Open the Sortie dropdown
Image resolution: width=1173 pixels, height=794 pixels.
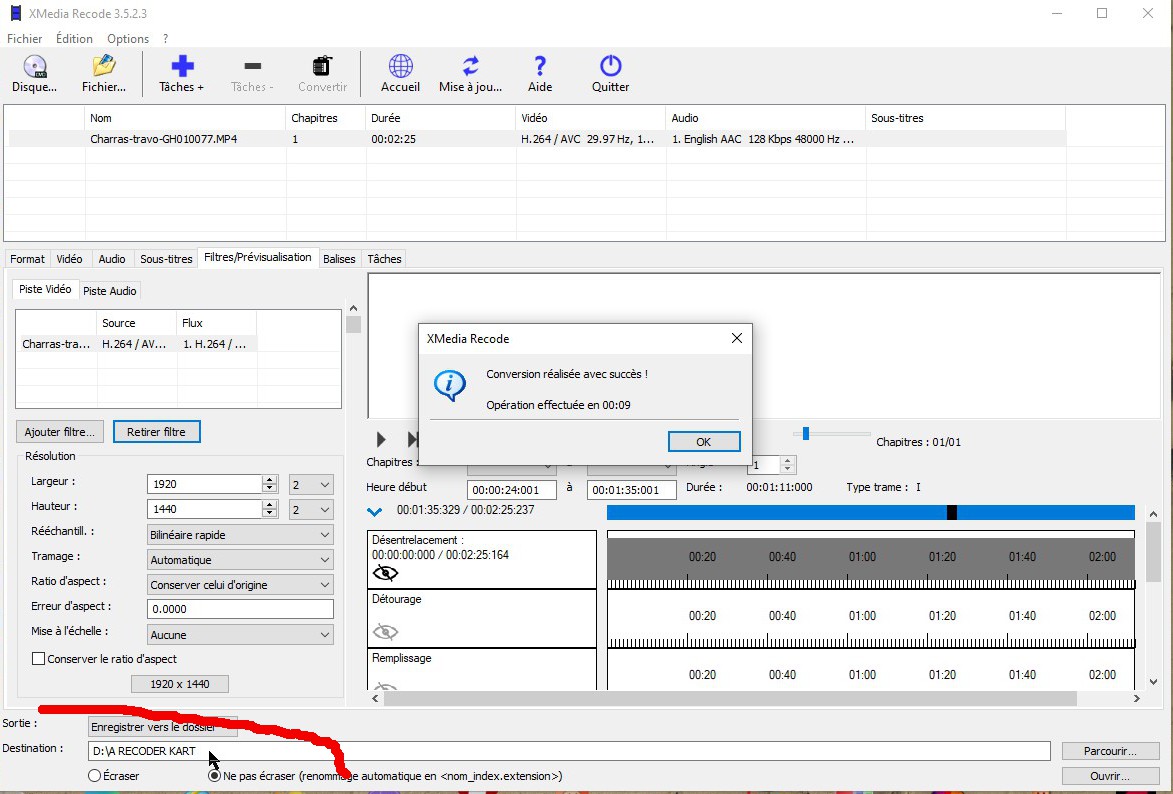pyautogui.click(x=163, y=727)
